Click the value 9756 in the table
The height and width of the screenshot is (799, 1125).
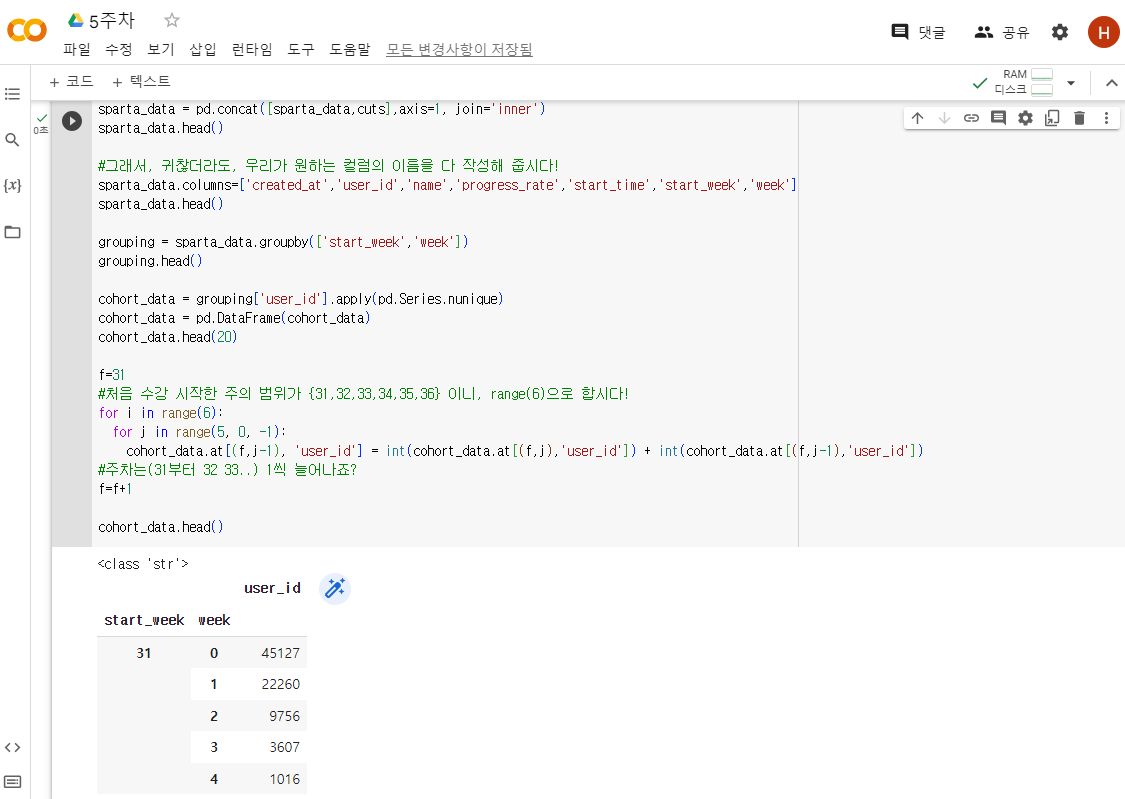click(285, 716)
